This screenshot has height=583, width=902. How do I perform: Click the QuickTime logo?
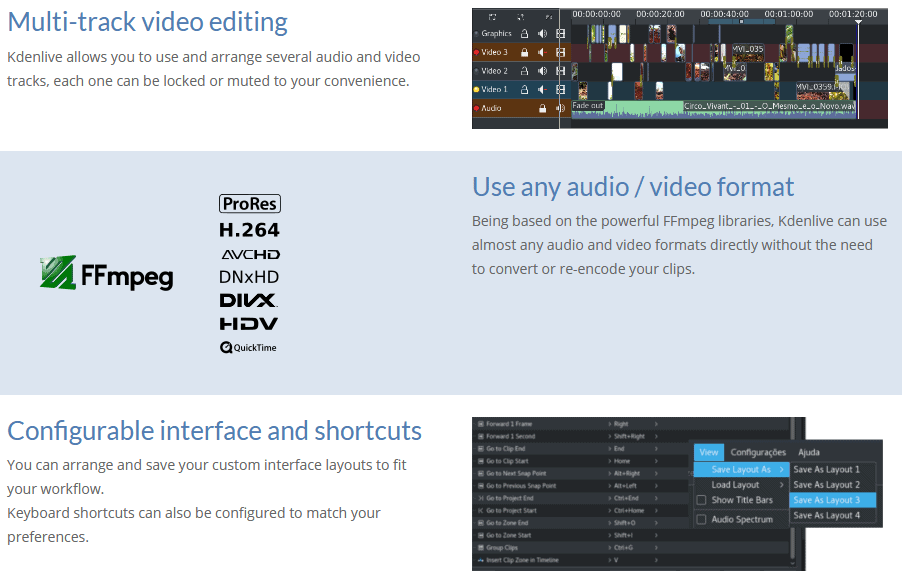tap(249, 348)
